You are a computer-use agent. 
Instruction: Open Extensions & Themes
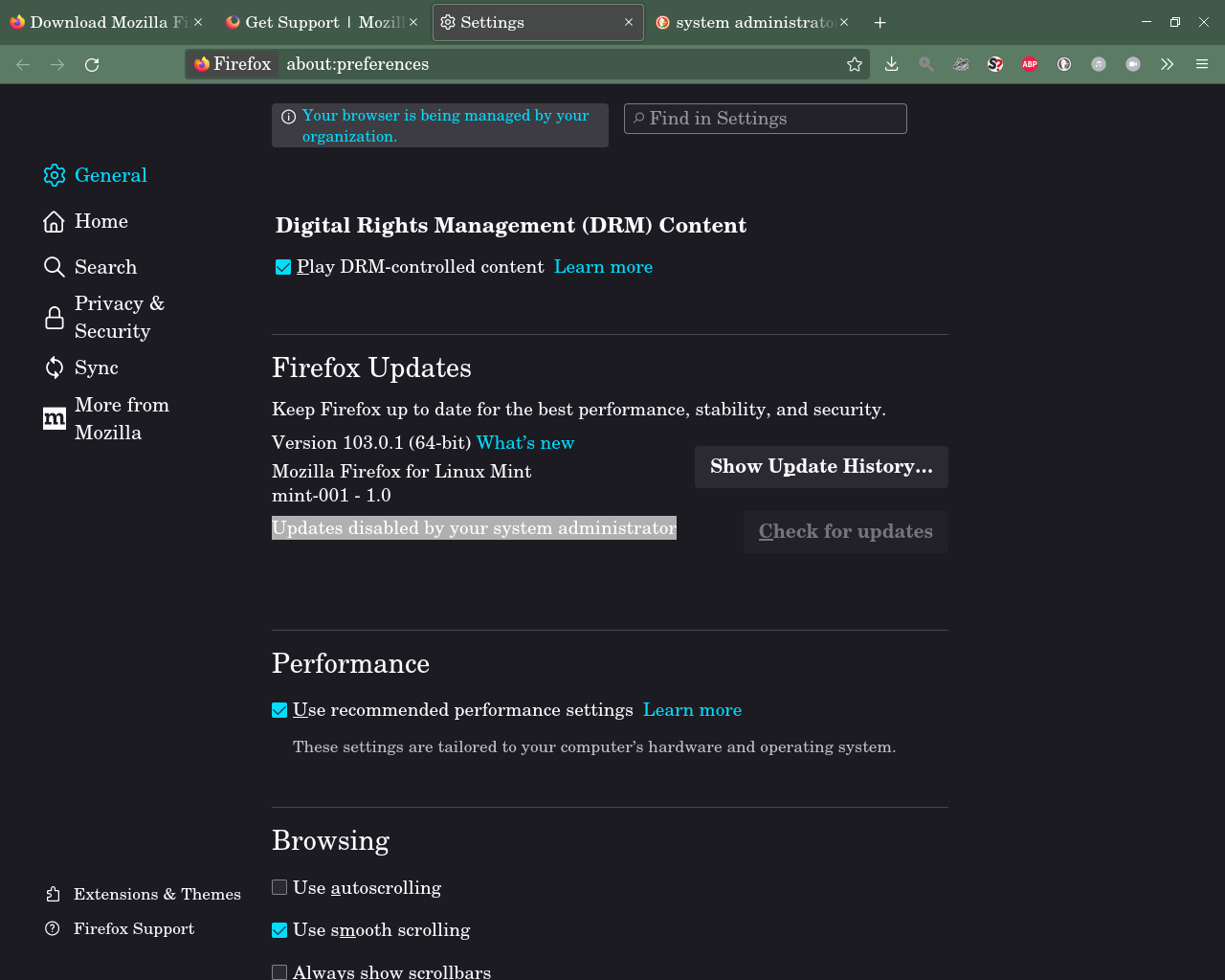click(x=143, y=894)
